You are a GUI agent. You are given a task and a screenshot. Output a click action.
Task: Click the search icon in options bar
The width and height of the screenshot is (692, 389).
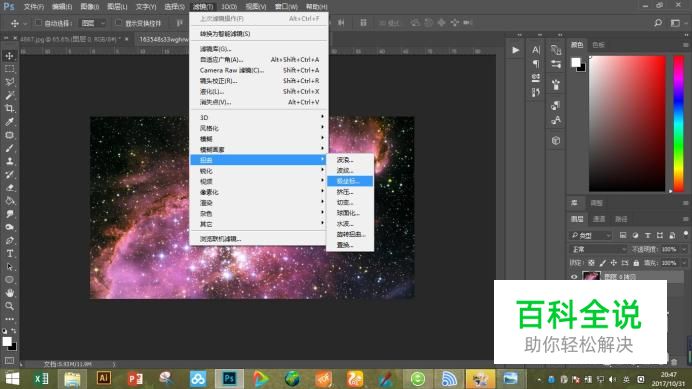point(658,23)
